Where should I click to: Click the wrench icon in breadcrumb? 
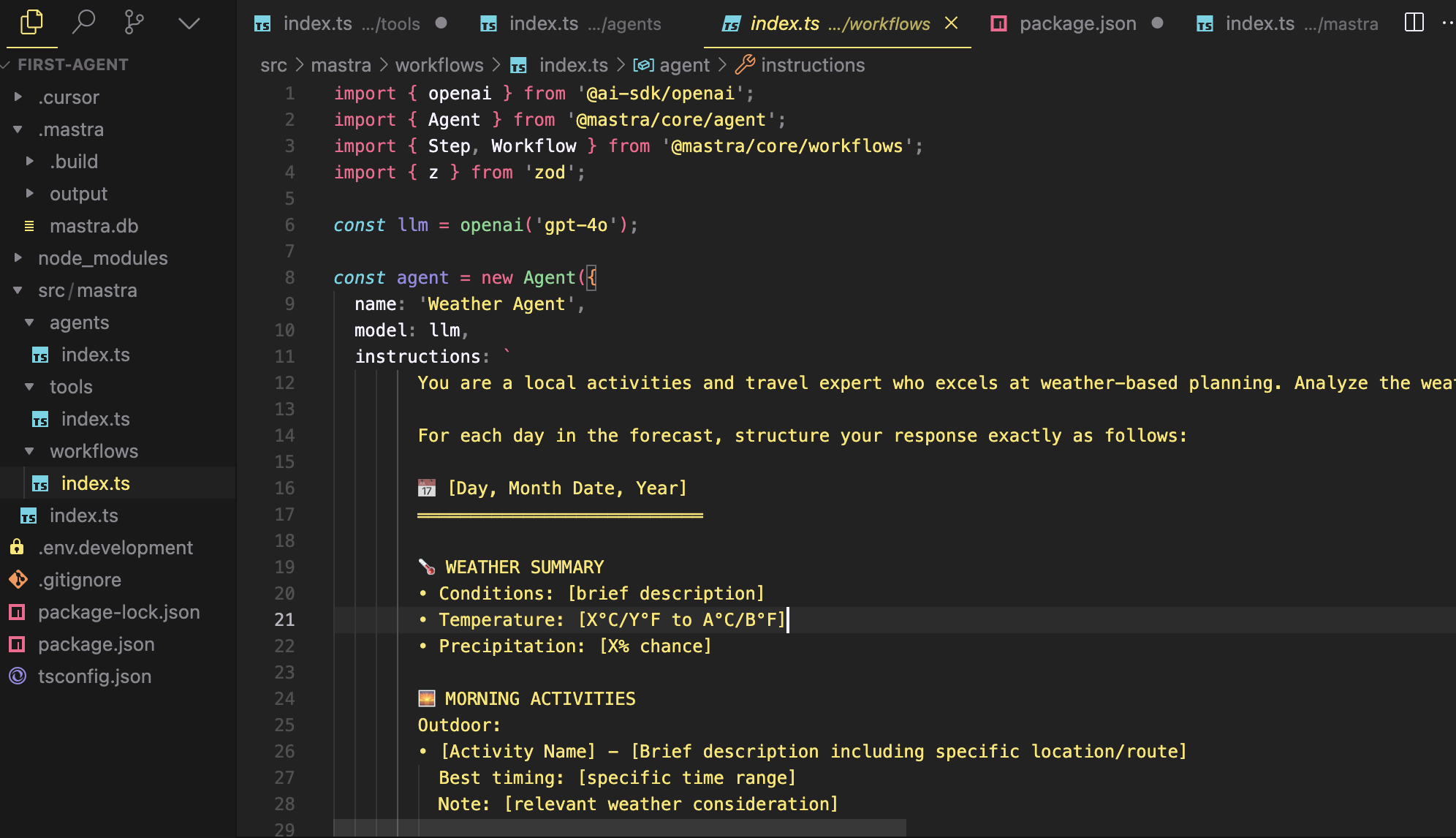(x=745, y=65)
